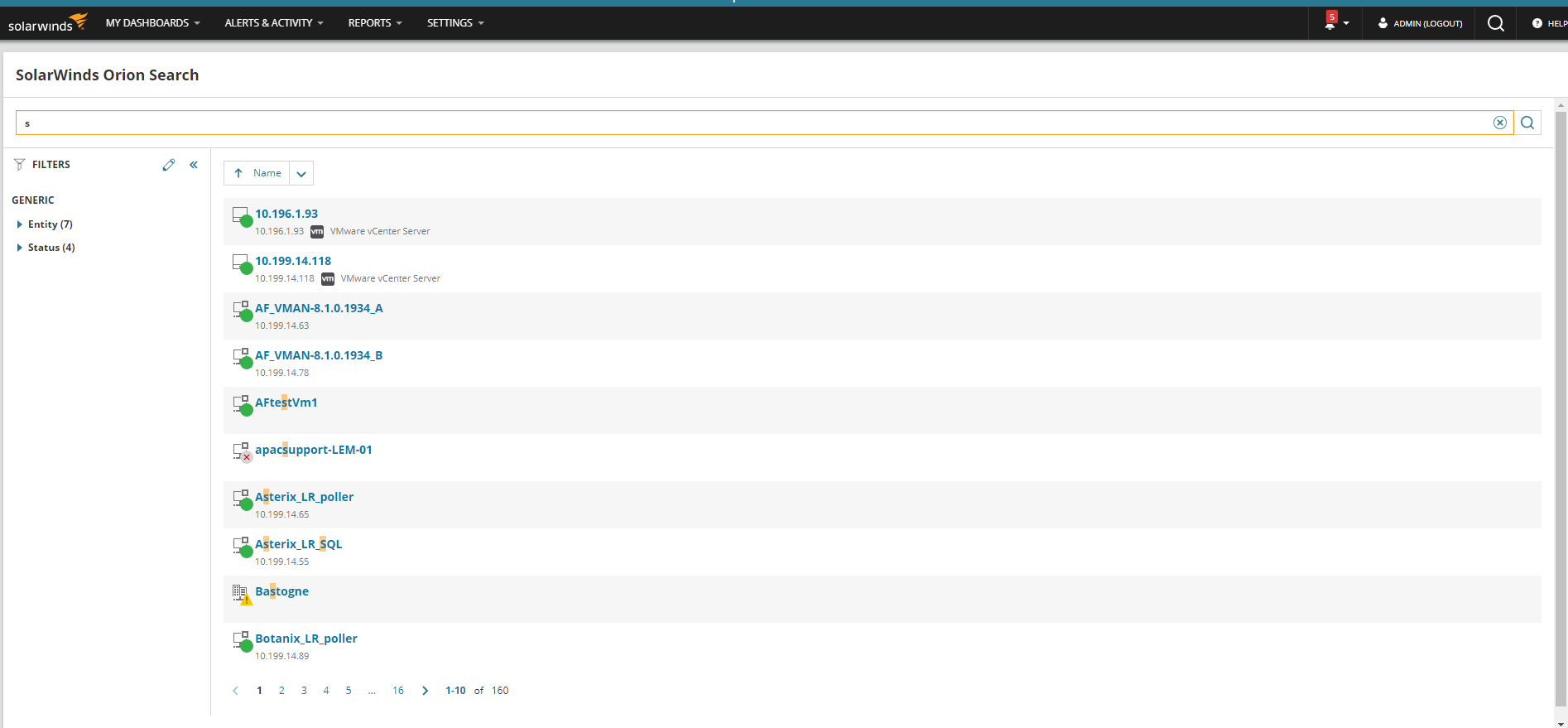Screen dimensions: 1568x728
Task: Open Reports menu
Action: pyautogui.click(x=375, y=23)
